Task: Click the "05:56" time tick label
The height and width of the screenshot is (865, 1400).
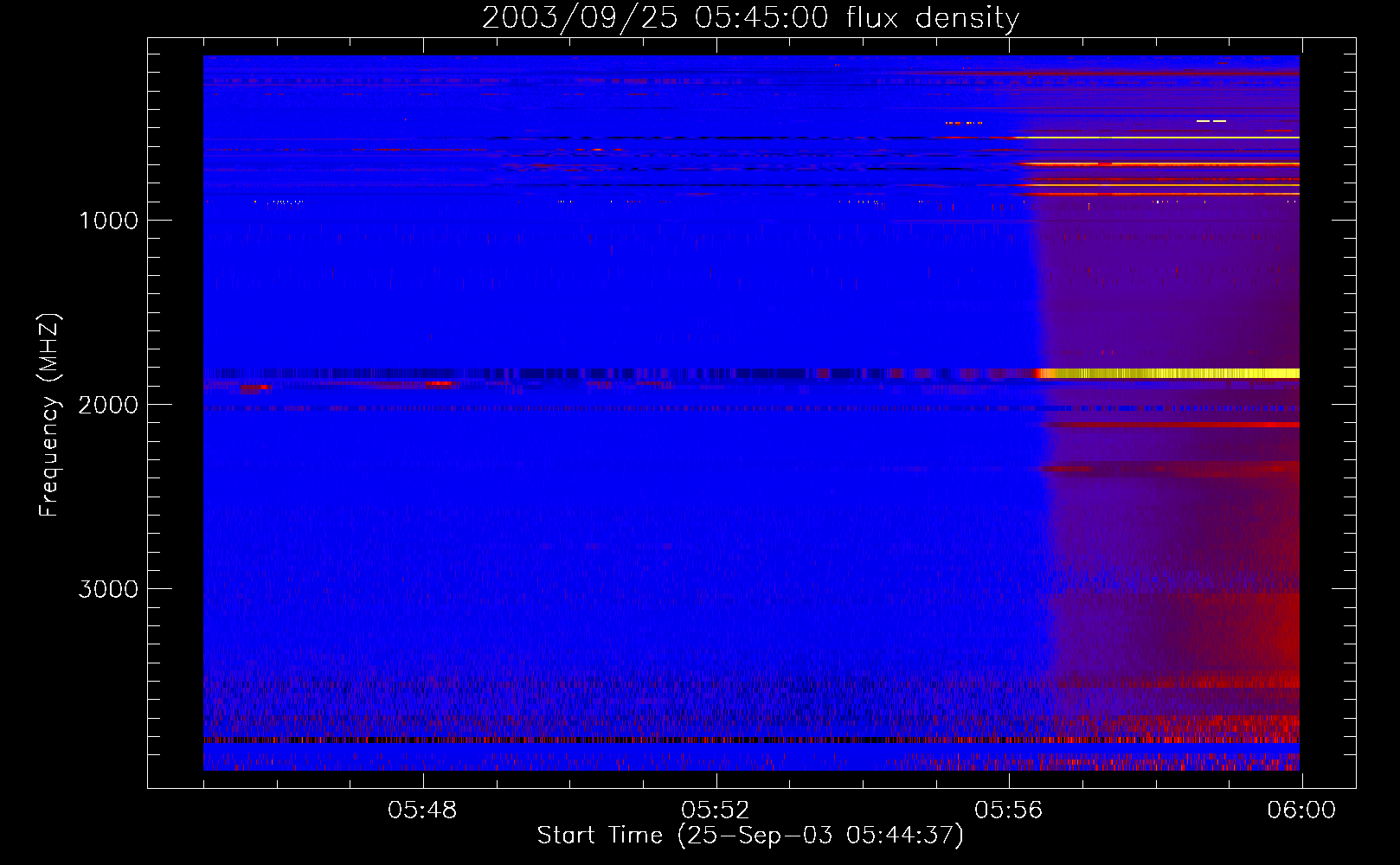Action: coord(1009,811)
